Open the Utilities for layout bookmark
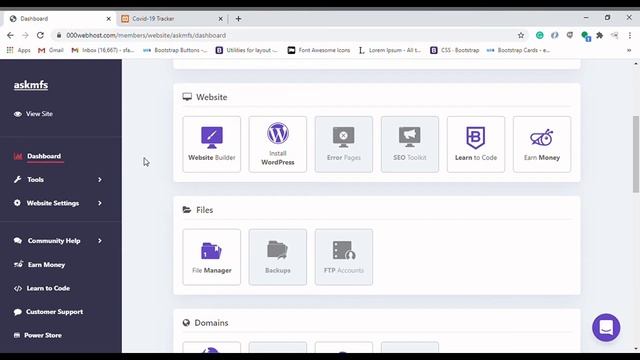 click(247, 50)
